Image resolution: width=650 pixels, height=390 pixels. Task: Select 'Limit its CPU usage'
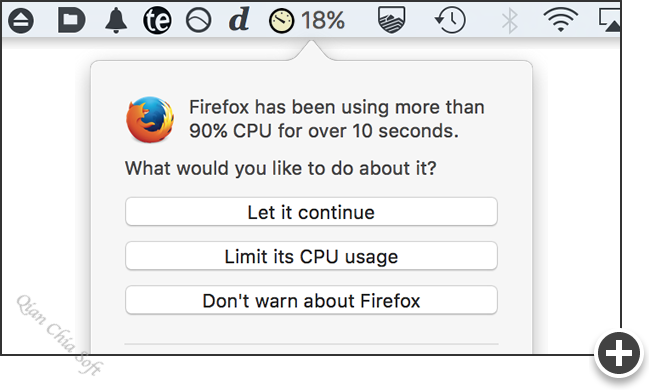click(311, 256)
